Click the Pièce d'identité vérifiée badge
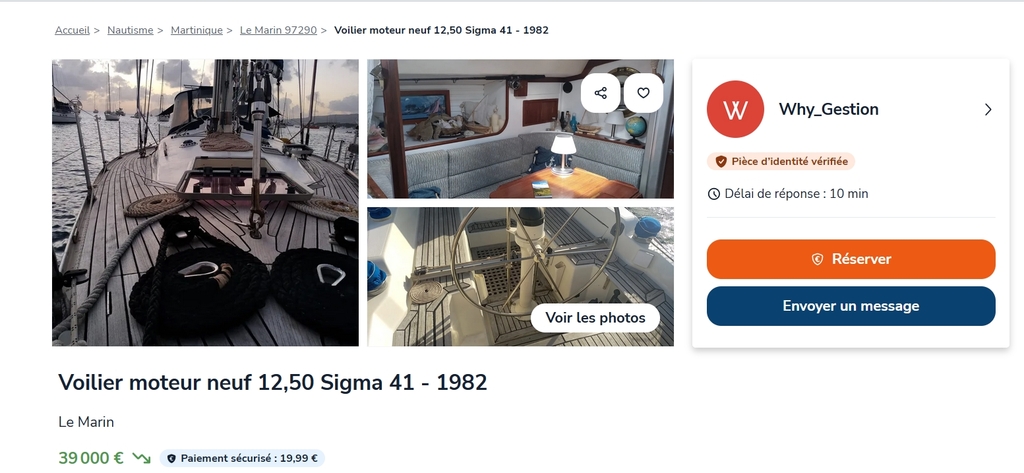Screen dimensions: 1024x473 (781, 161)
